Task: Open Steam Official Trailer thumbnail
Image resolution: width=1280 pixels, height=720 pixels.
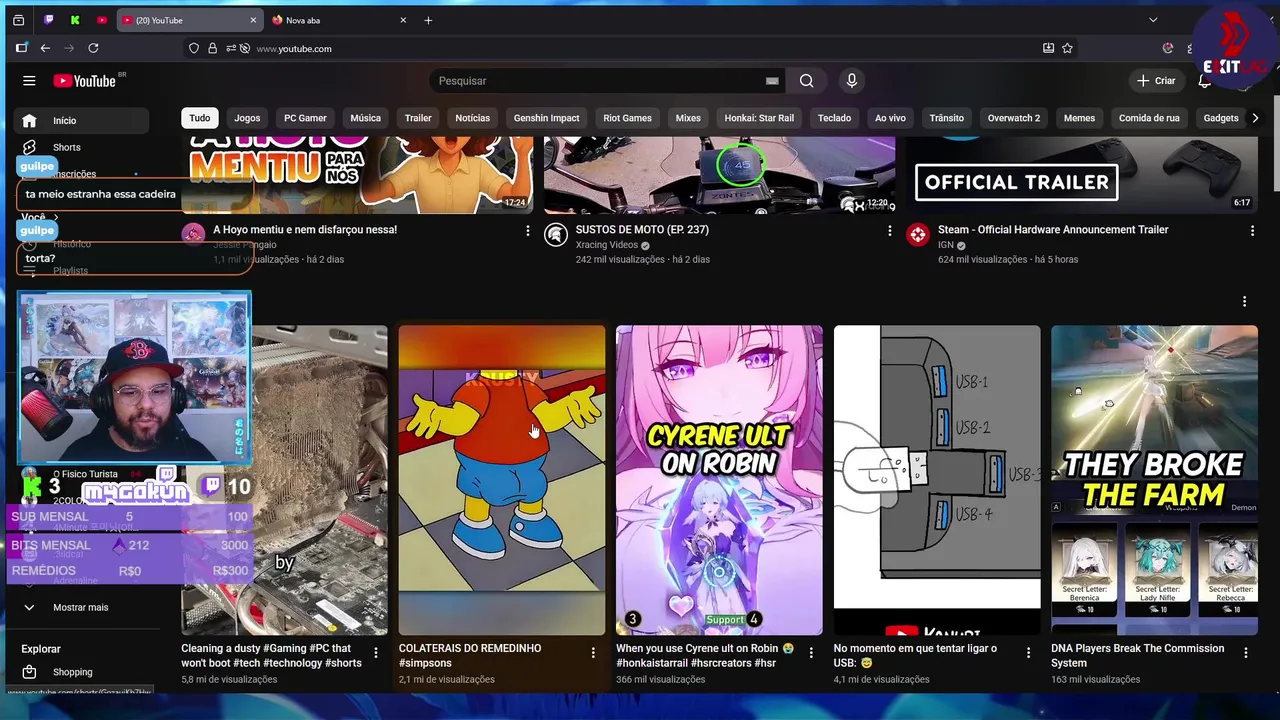Action: (1082, 176)
